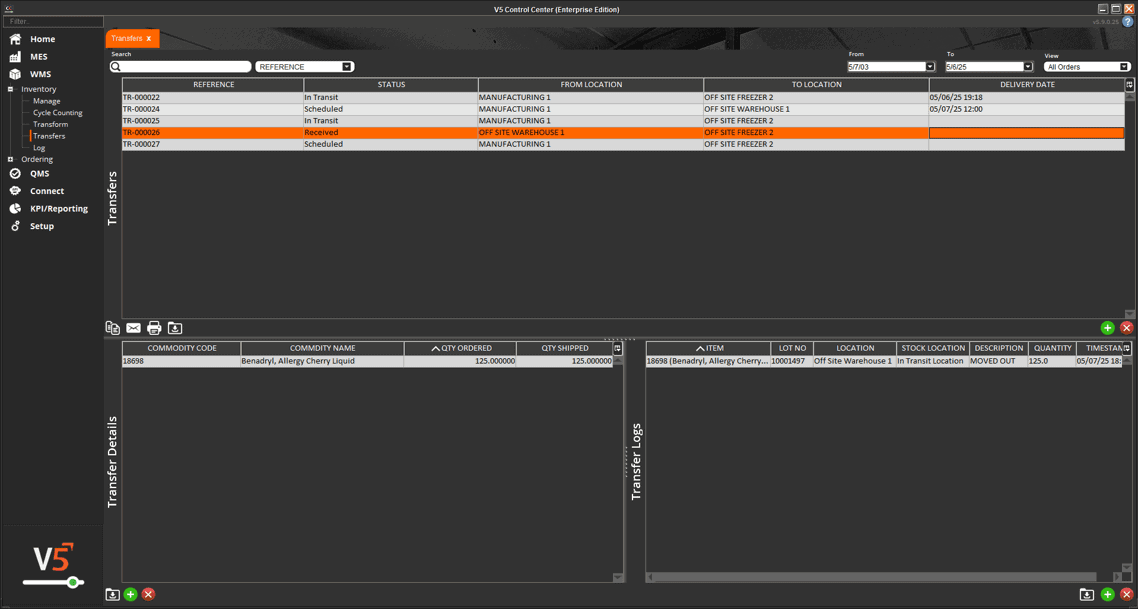Sort details by COMMODITY CODE header
Screen dimensions: 1138x609
(181, 348)
